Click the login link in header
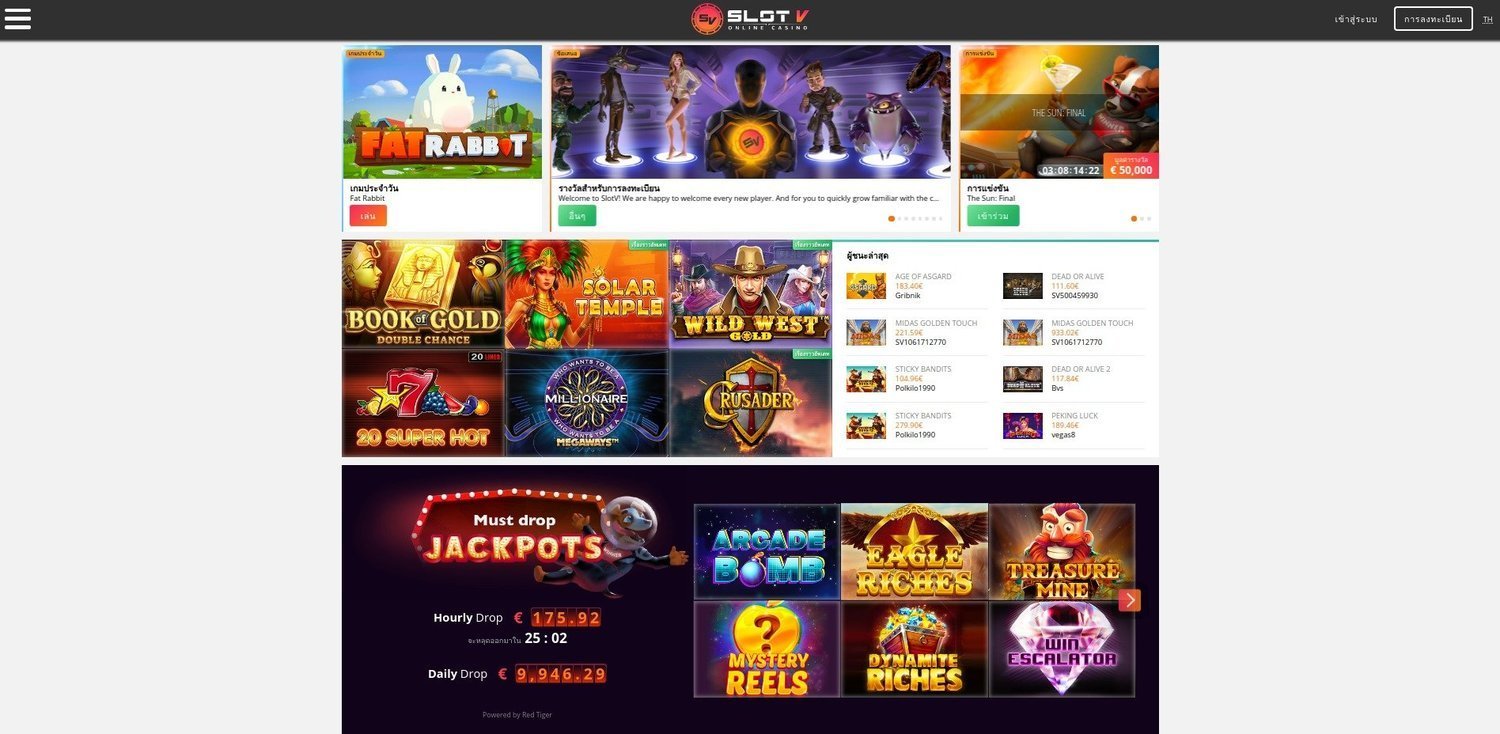The width and height of the screenshot is (1500, 734). (x=1355, y=19)
